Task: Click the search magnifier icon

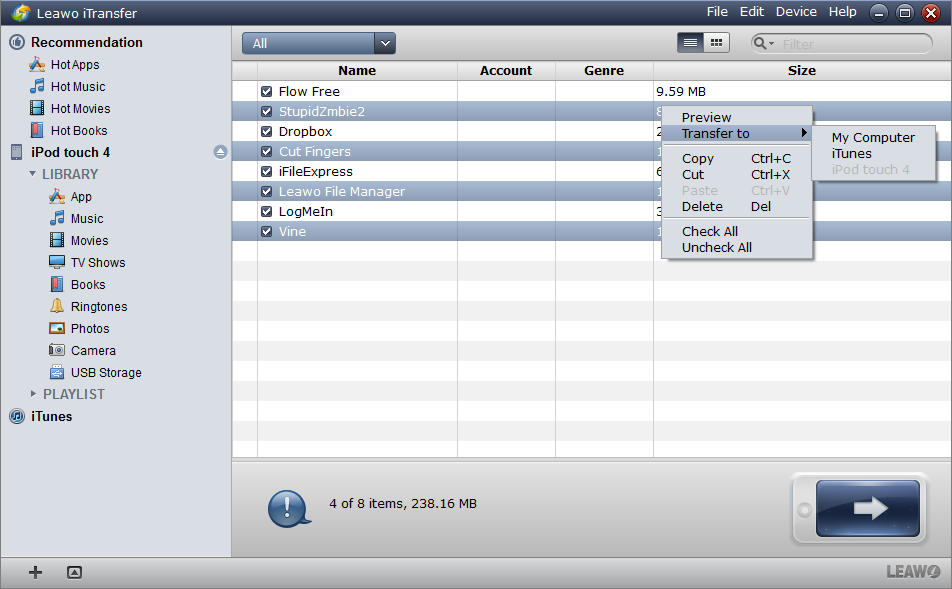Action: click(759, 43)
